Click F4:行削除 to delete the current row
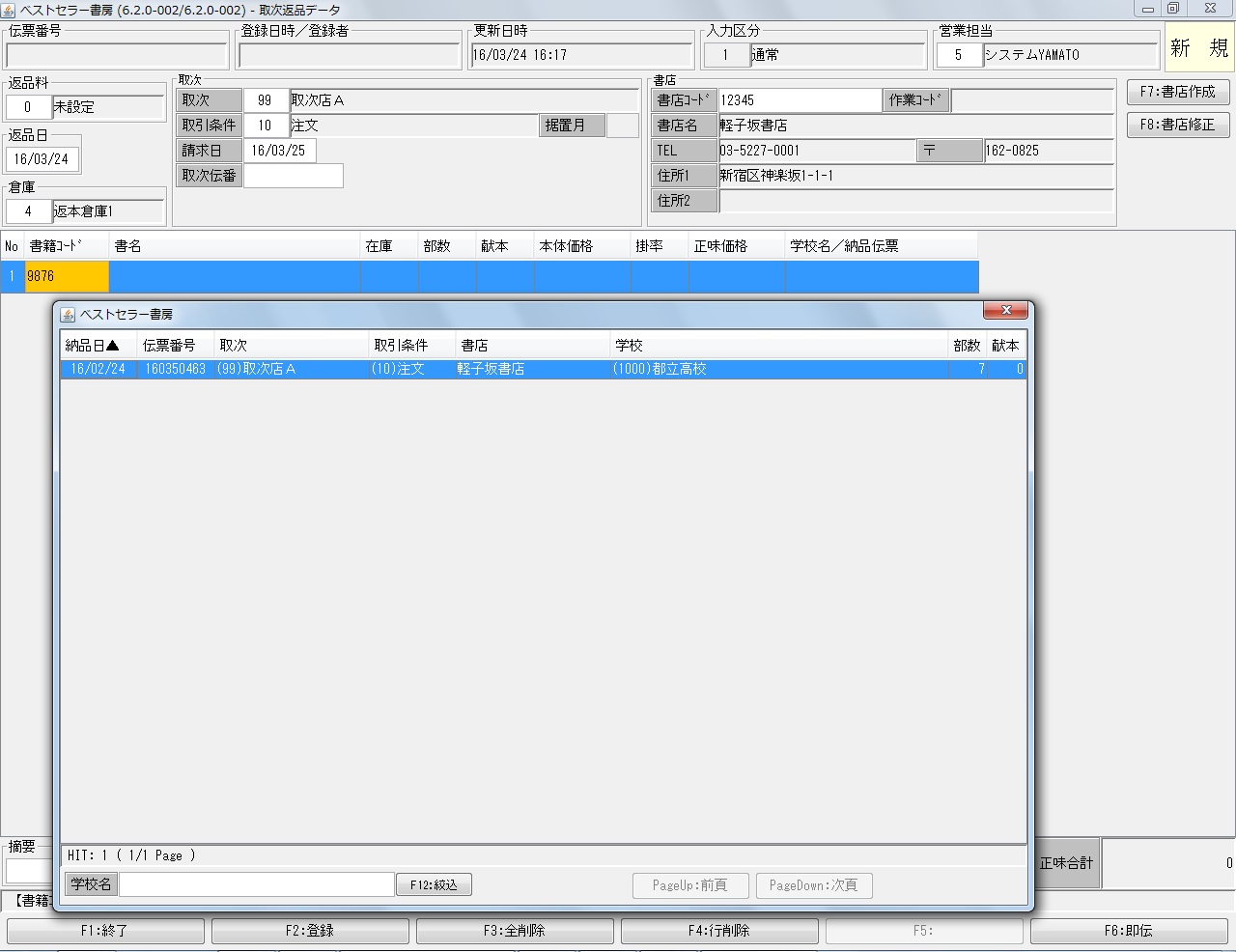 (719, 931)
